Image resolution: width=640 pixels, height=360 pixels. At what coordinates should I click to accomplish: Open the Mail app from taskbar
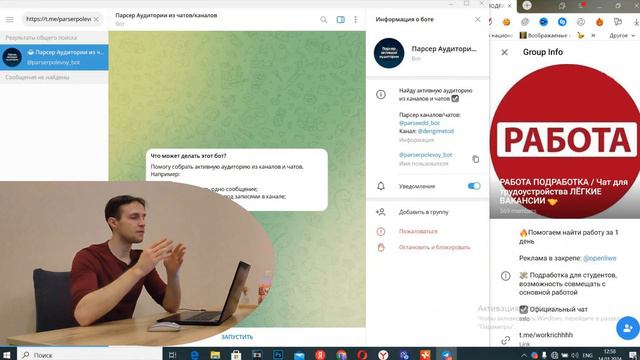tap(299, 355)
